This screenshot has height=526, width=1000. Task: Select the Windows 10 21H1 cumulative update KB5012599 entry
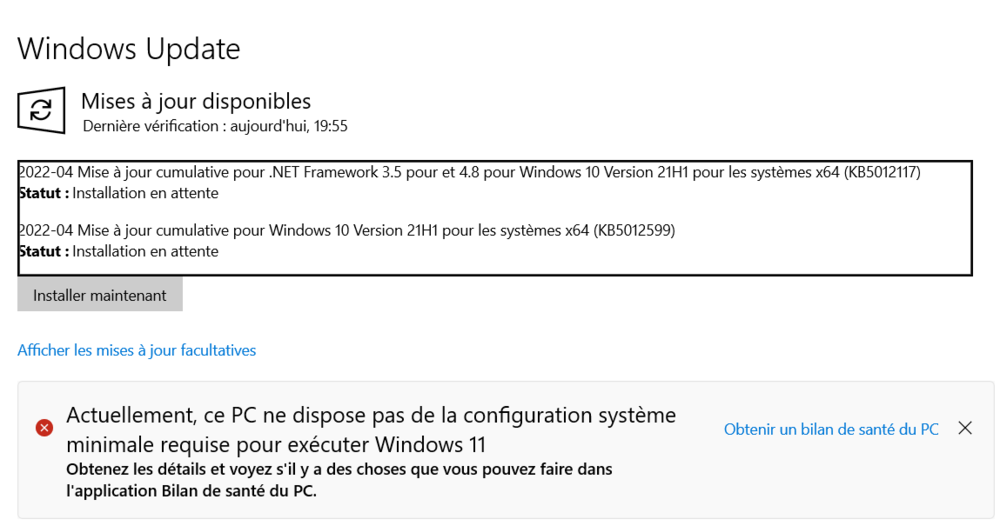(x=347, y=231)
